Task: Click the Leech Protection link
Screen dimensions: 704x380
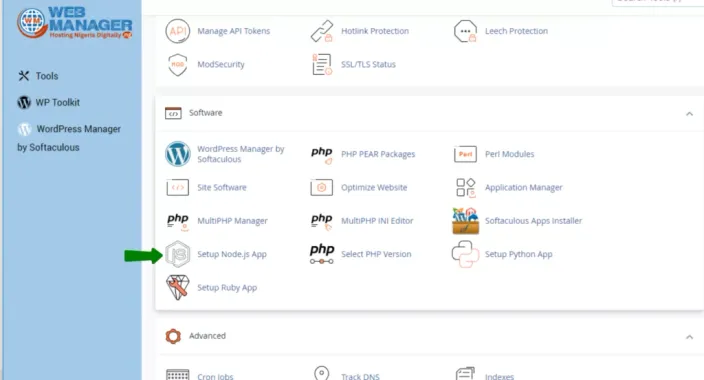Action: click(x=516, y=31)
